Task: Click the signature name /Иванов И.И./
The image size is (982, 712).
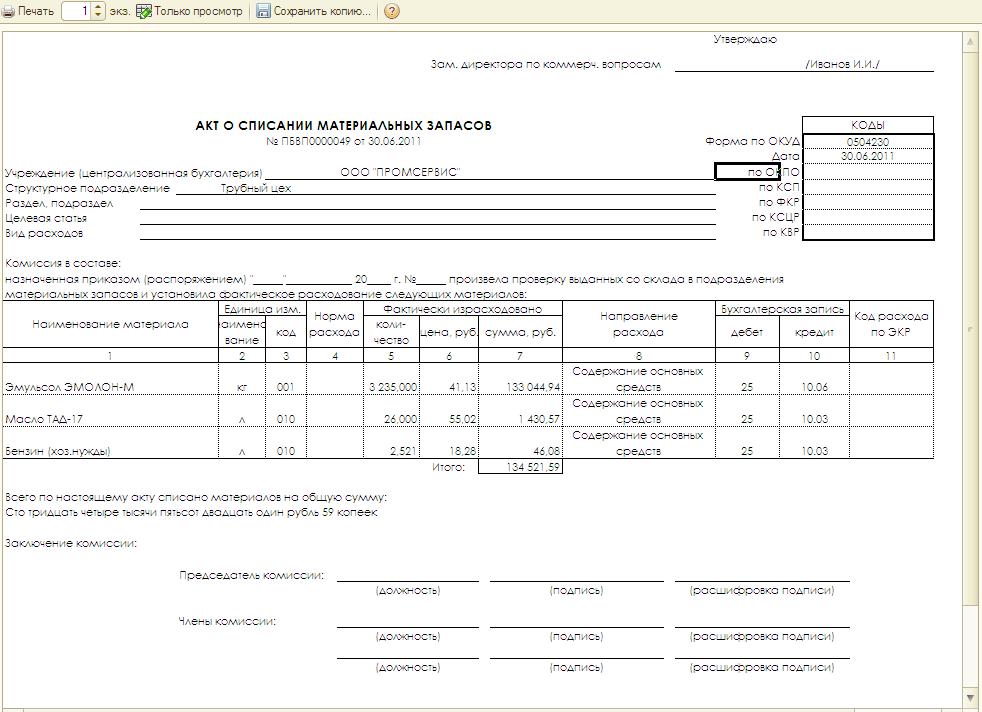Action: coord(842,64)
